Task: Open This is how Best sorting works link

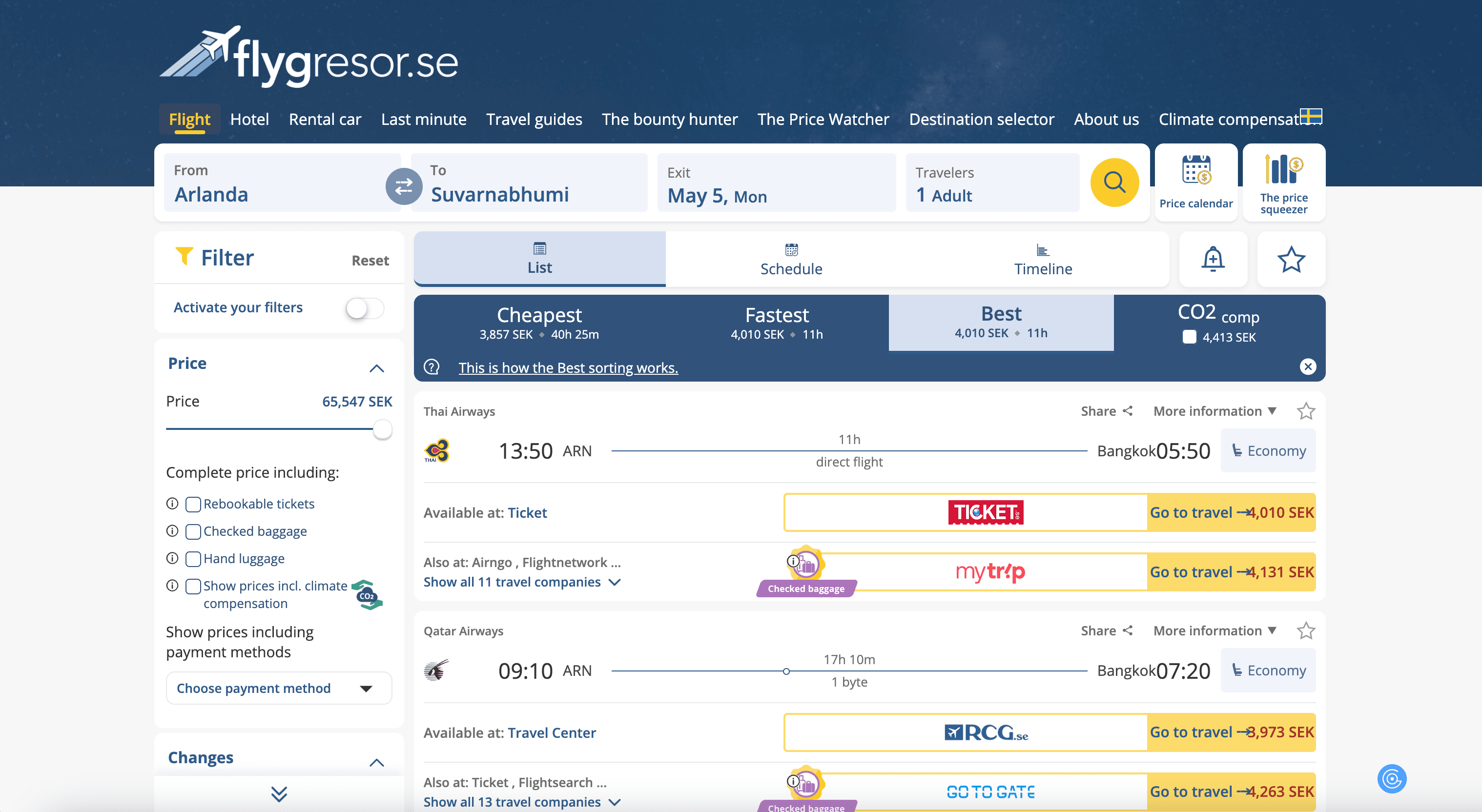Action: click(x=568, y=368)
